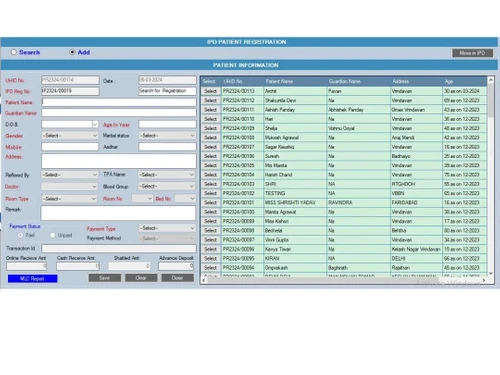Open the MLC Report button
Screen dimensions: 500x375
tap(33, 279)
